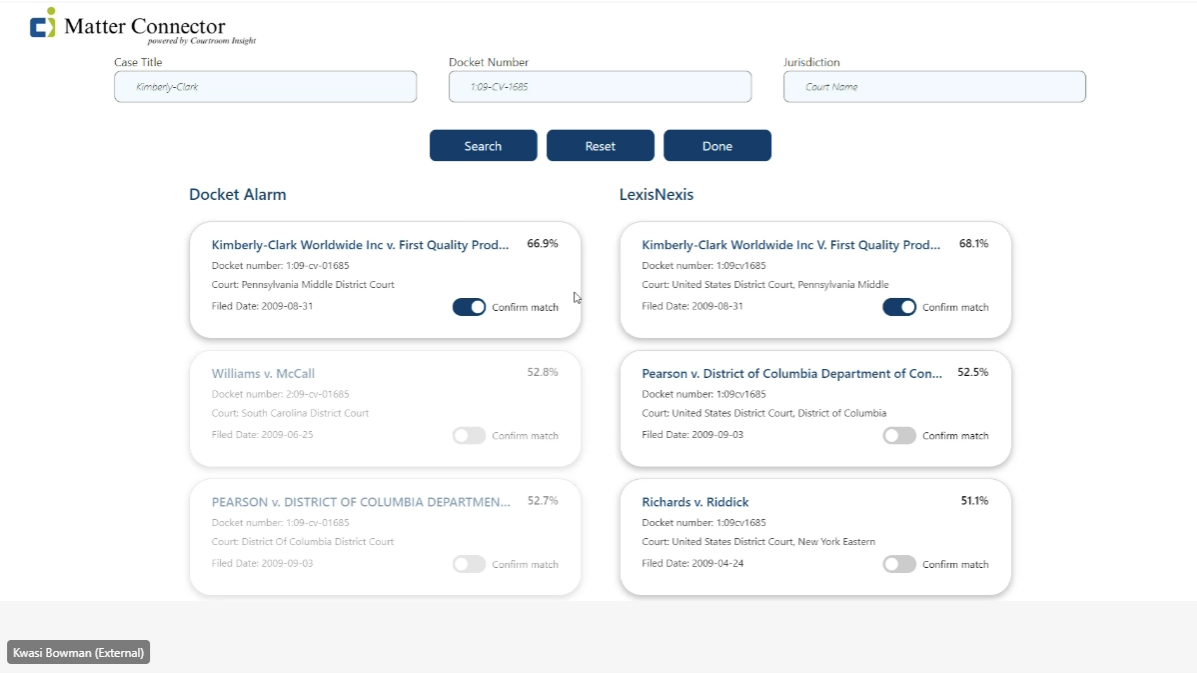Disable Confirm match on LexisNexis Kimberly-Clark card

[x=899, y=307]
